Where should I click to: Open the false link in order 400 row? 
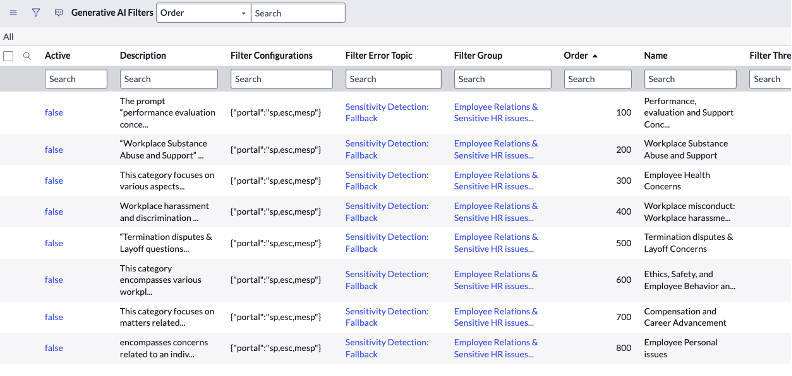(x=54, y=212)
